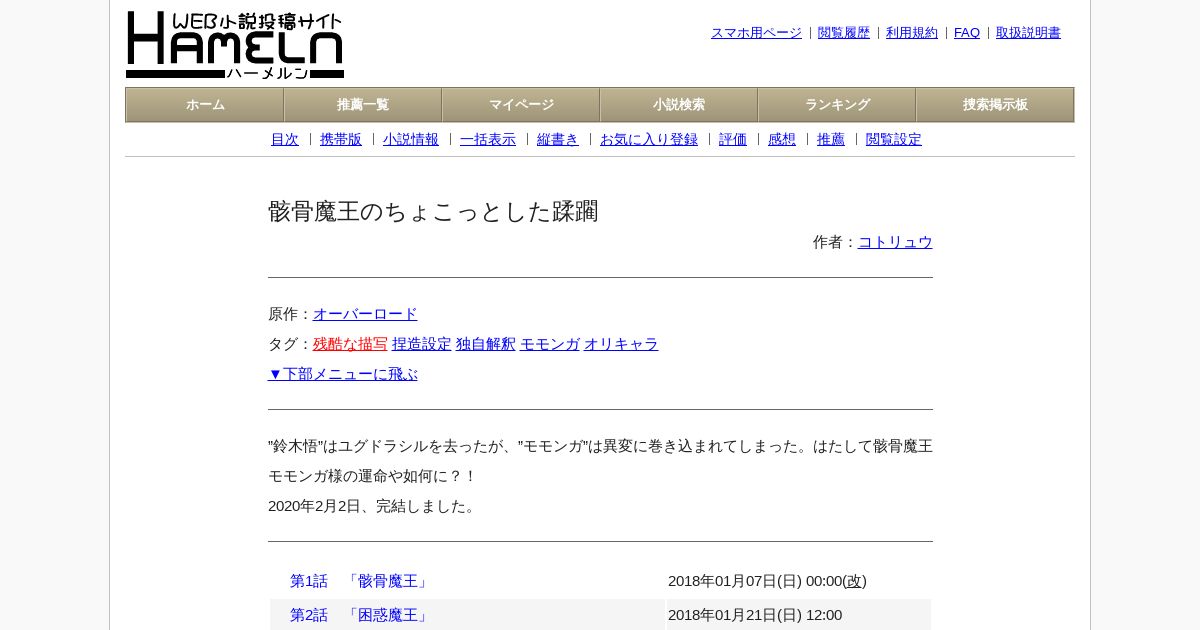This screenshot has width=1200, height=630.
Task: Select the 捏造設定 tag
Action: click(x=422, y=344)
